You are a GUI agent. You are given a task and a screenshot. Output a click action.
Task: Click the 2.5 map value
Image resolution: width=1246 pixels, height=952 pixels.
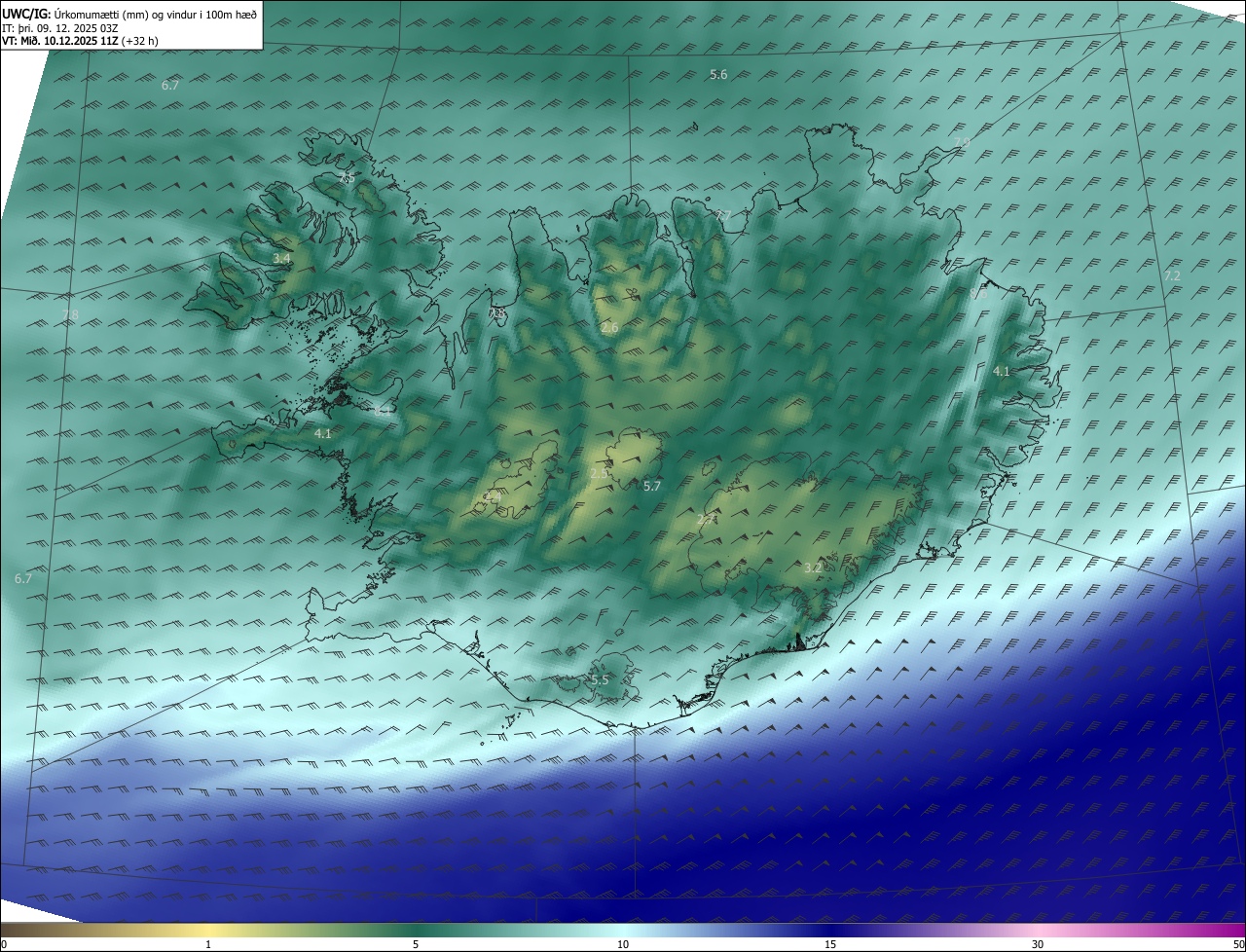coord(599,474)
